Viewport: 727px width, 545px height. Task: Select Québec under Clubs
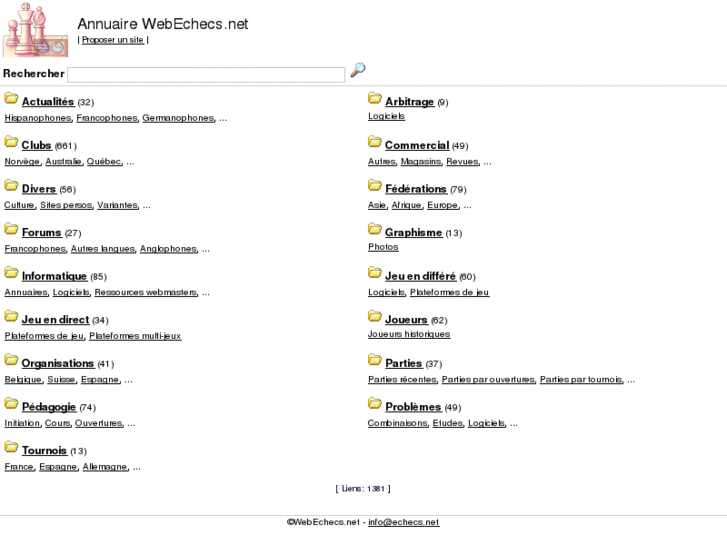coord(104,162)
